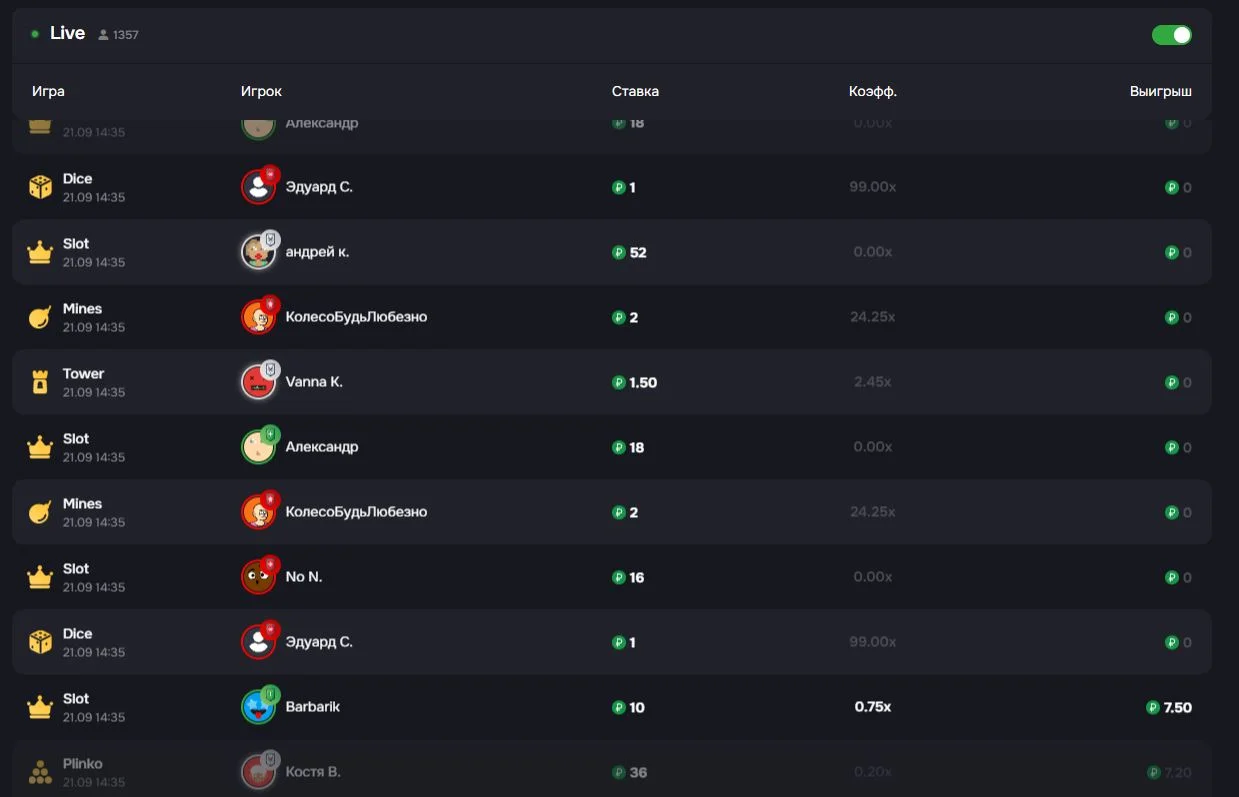Click the Коэфф. column header
Screen dimensions: 1239x797
pyautogui.click(x=873, y=91)
